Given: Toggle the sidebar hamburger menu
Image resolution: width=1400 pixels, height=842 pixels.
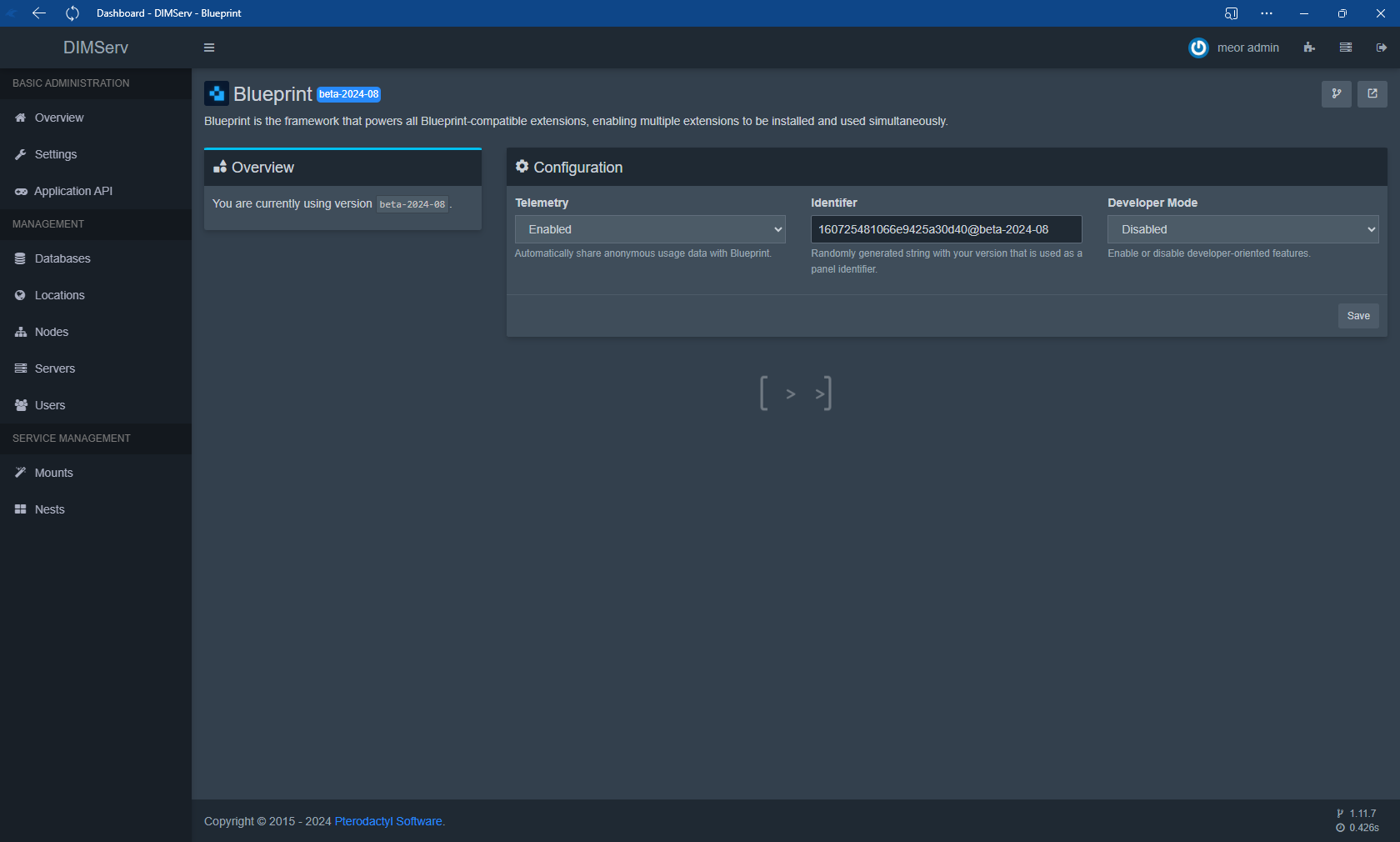Looking at the screenshot, I should (209, 48).
